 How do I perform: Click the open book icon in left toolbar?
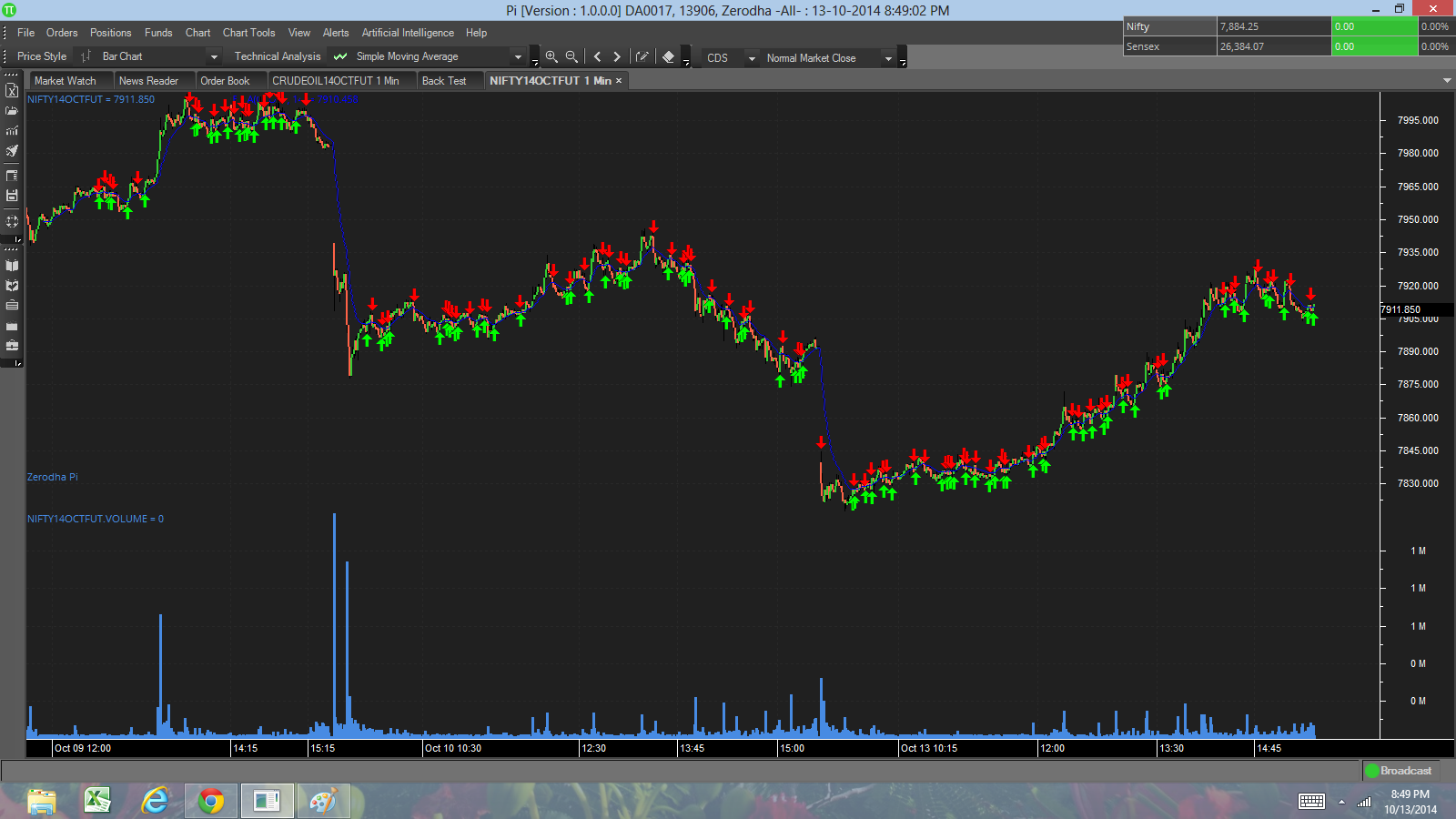12,266
